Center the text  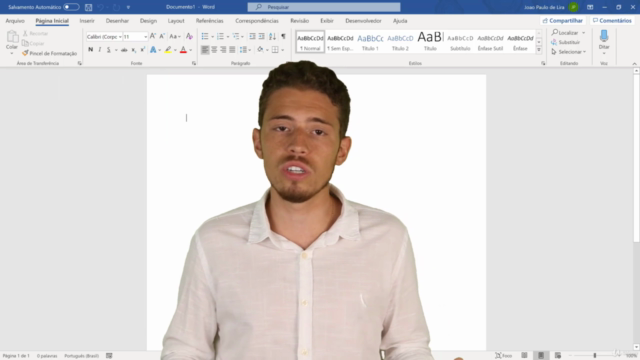pos(214,50)
